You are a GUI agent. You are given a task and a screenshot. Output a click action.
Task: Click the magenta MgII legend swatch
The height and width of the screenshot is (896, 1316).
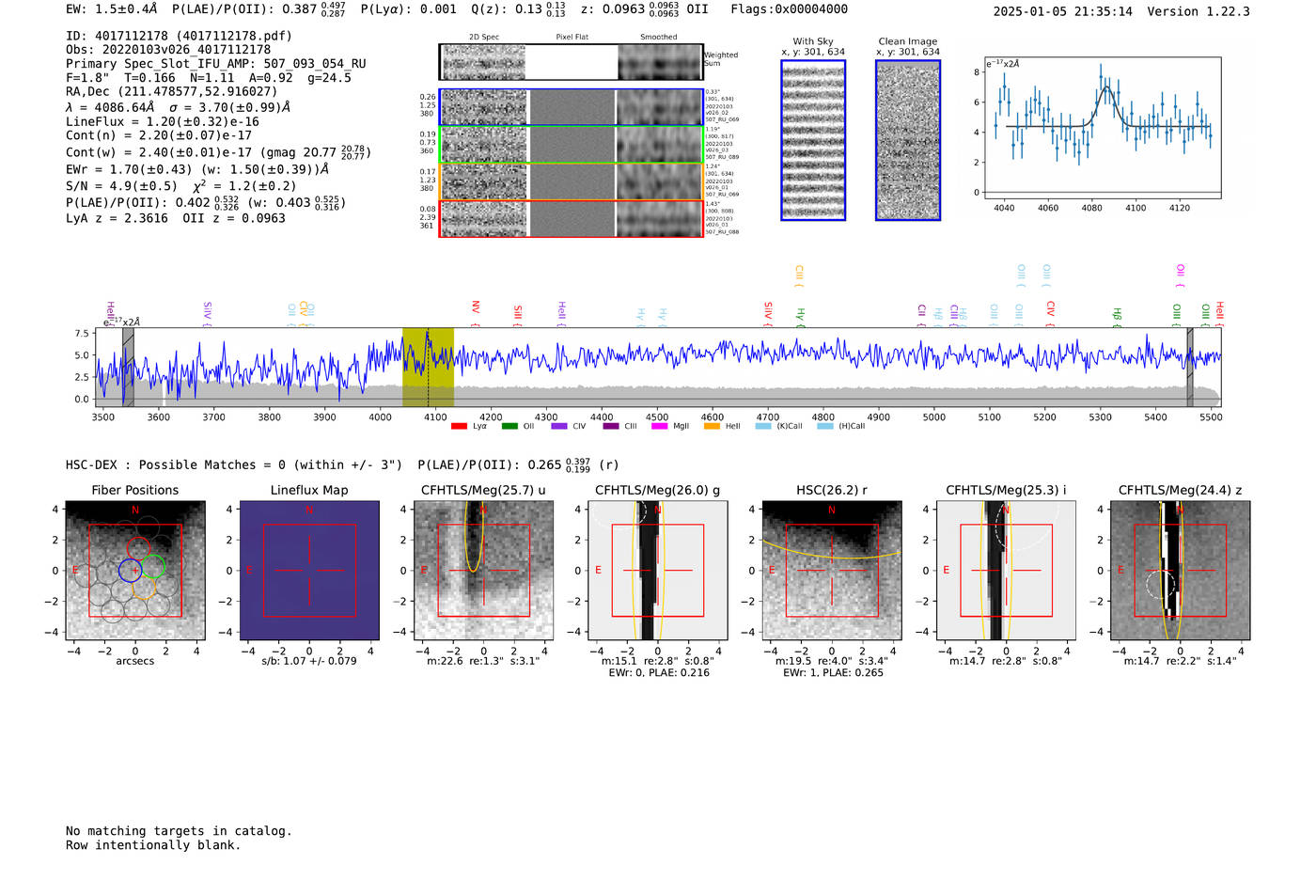pos(660,426)
